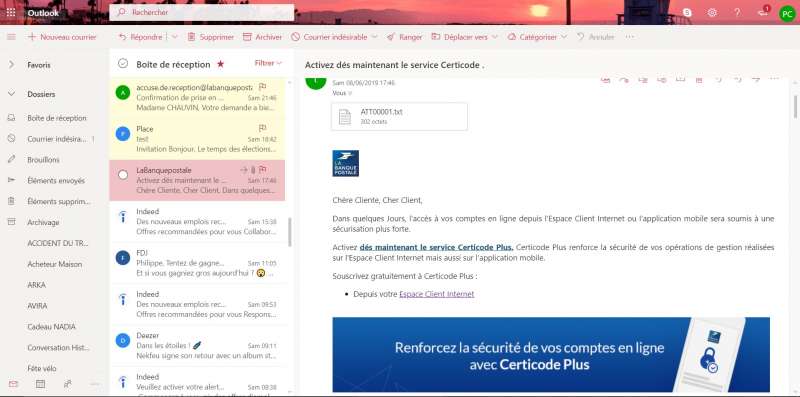Click the Éléments supprimés trash icon
Image resolution: width=800 pixels, height=397 pixels.
(x=11, y=202)
